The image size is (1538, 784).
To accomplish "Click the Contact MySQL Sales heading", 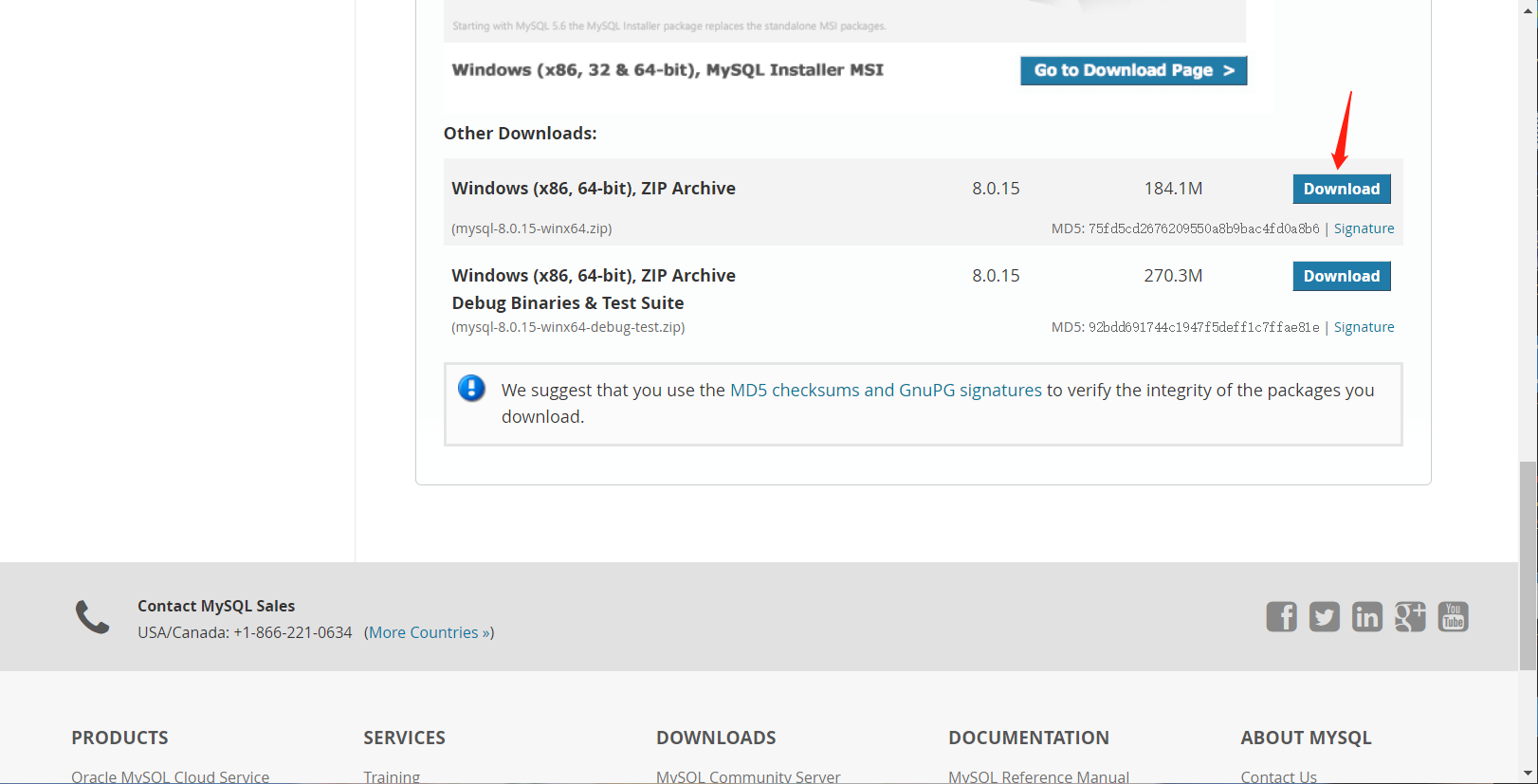I will pyautogui.click(x=216, y=606).
